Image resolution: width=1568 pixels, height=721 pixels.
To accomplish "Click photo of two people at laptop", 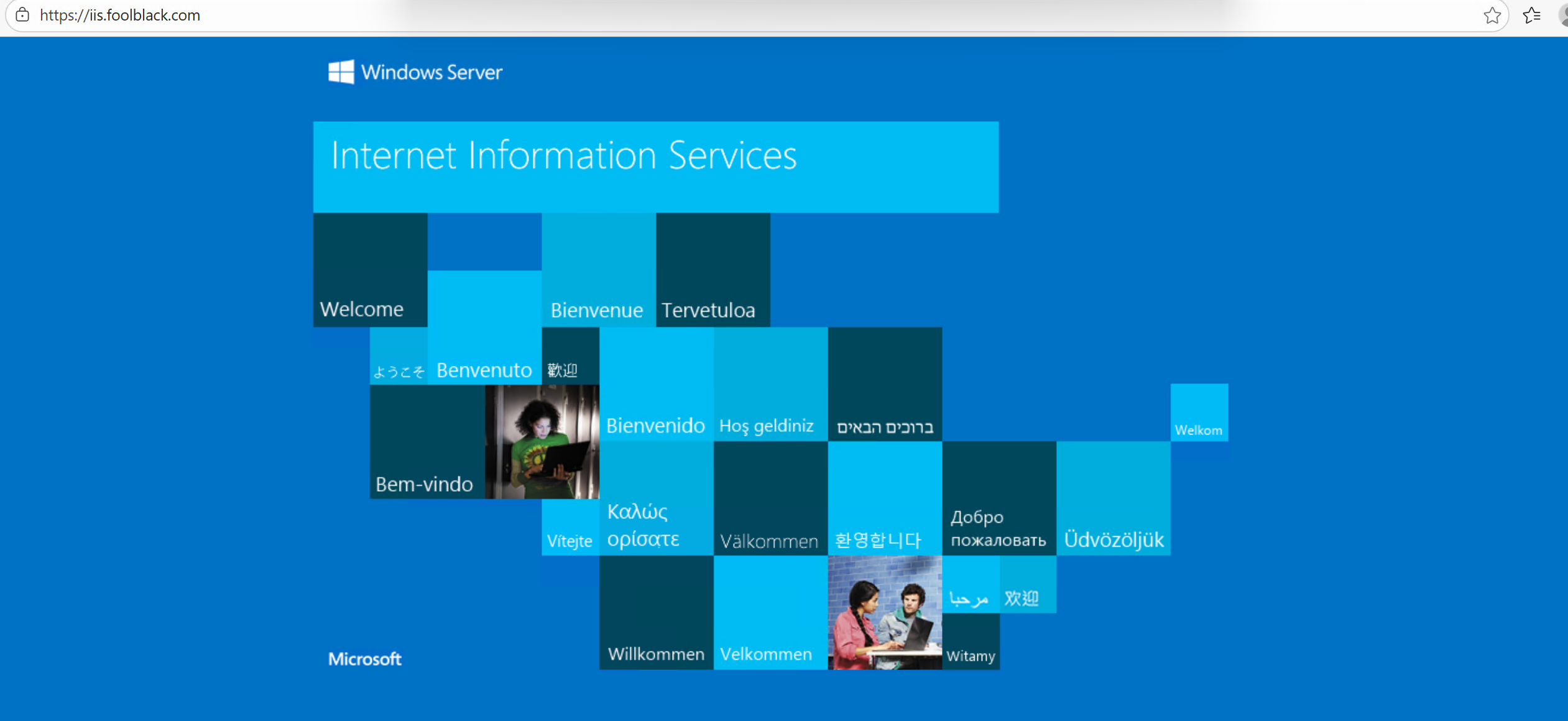I will click(884, 612).
